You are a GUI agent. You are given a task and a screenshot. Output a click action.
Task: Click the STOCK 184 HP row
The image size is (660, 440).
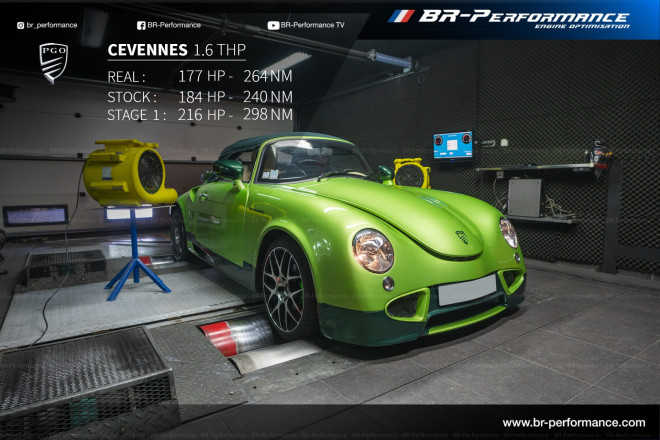[200, 97]
